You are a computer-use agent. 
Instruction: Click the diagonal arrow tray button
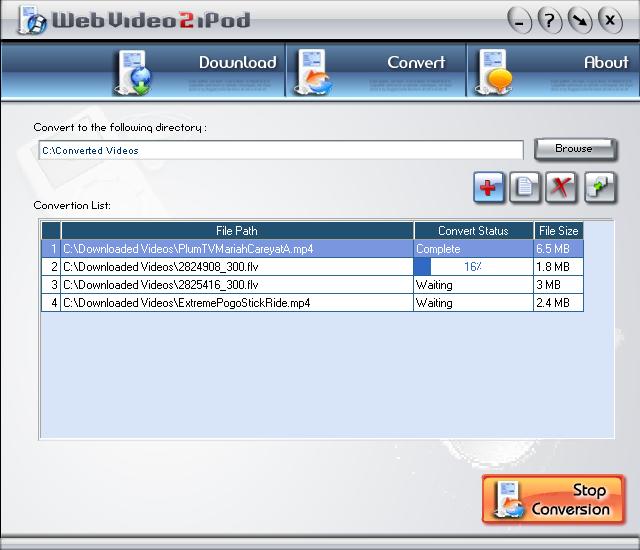point(580,20)
